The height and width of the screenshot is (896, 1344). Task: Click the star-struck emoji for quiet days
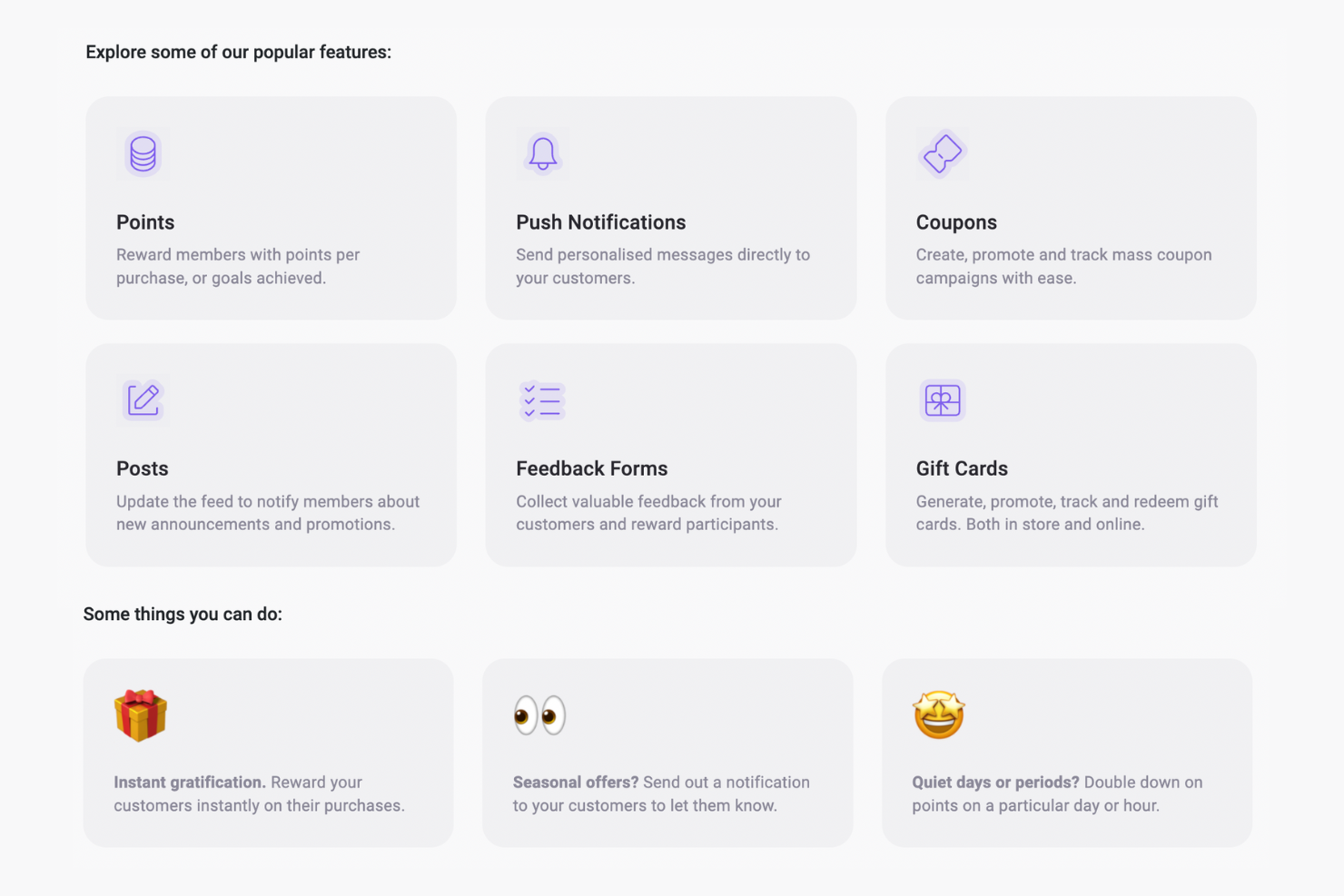[x=940, y=714]
